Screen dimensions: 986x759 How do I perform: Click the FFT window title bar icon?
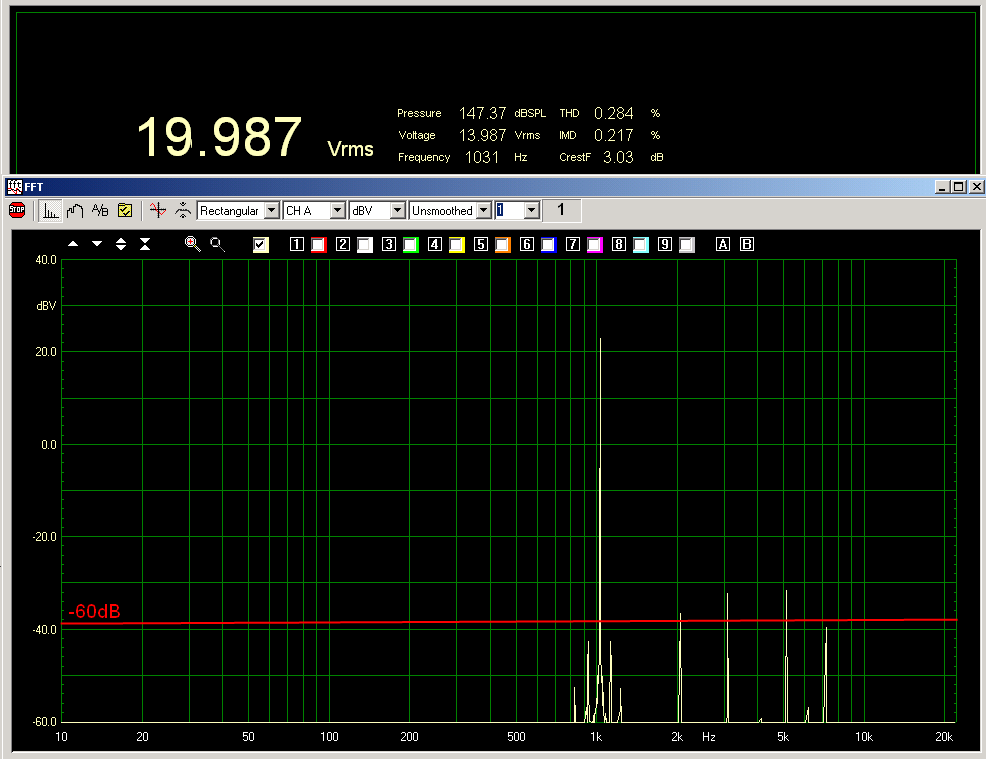click(x=14, y=187)
